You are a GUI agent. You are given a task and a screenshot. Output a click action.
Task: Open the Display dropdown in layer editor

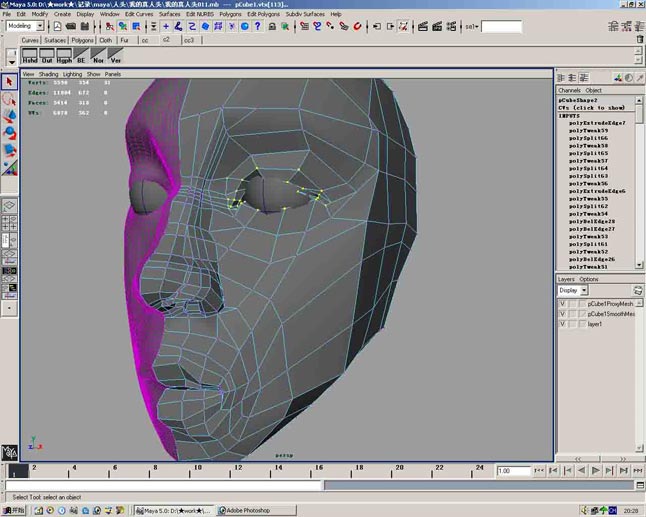(584, 290)
